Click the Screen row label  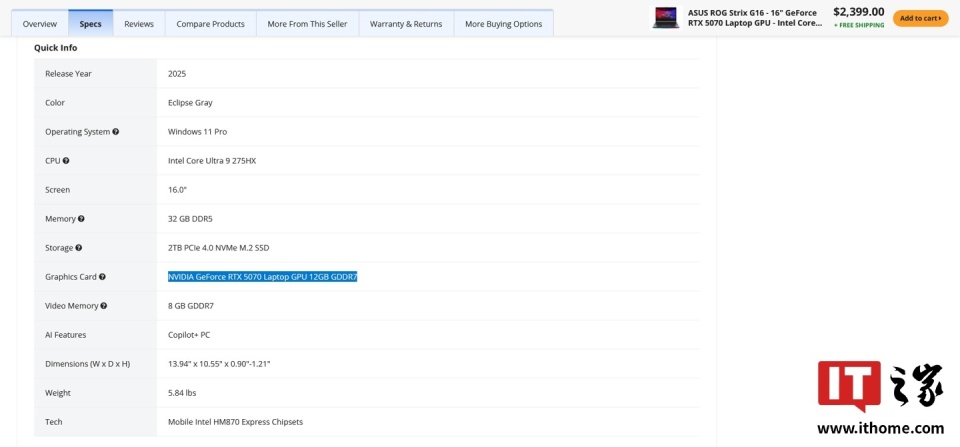point(58,190)
